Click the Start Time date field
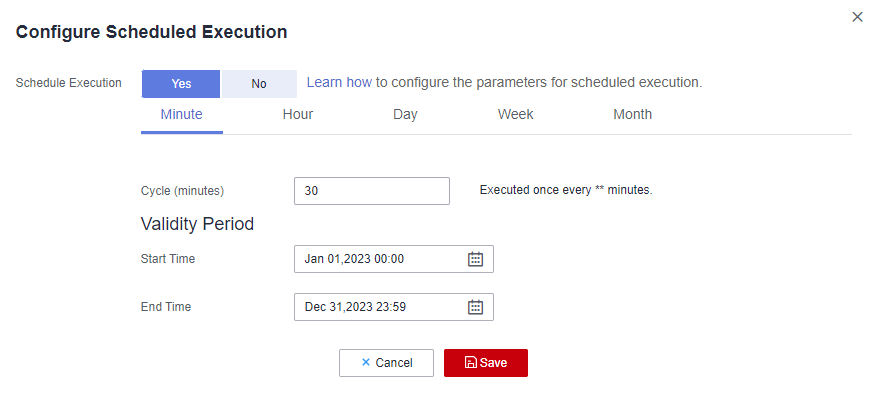 [380, 259]
